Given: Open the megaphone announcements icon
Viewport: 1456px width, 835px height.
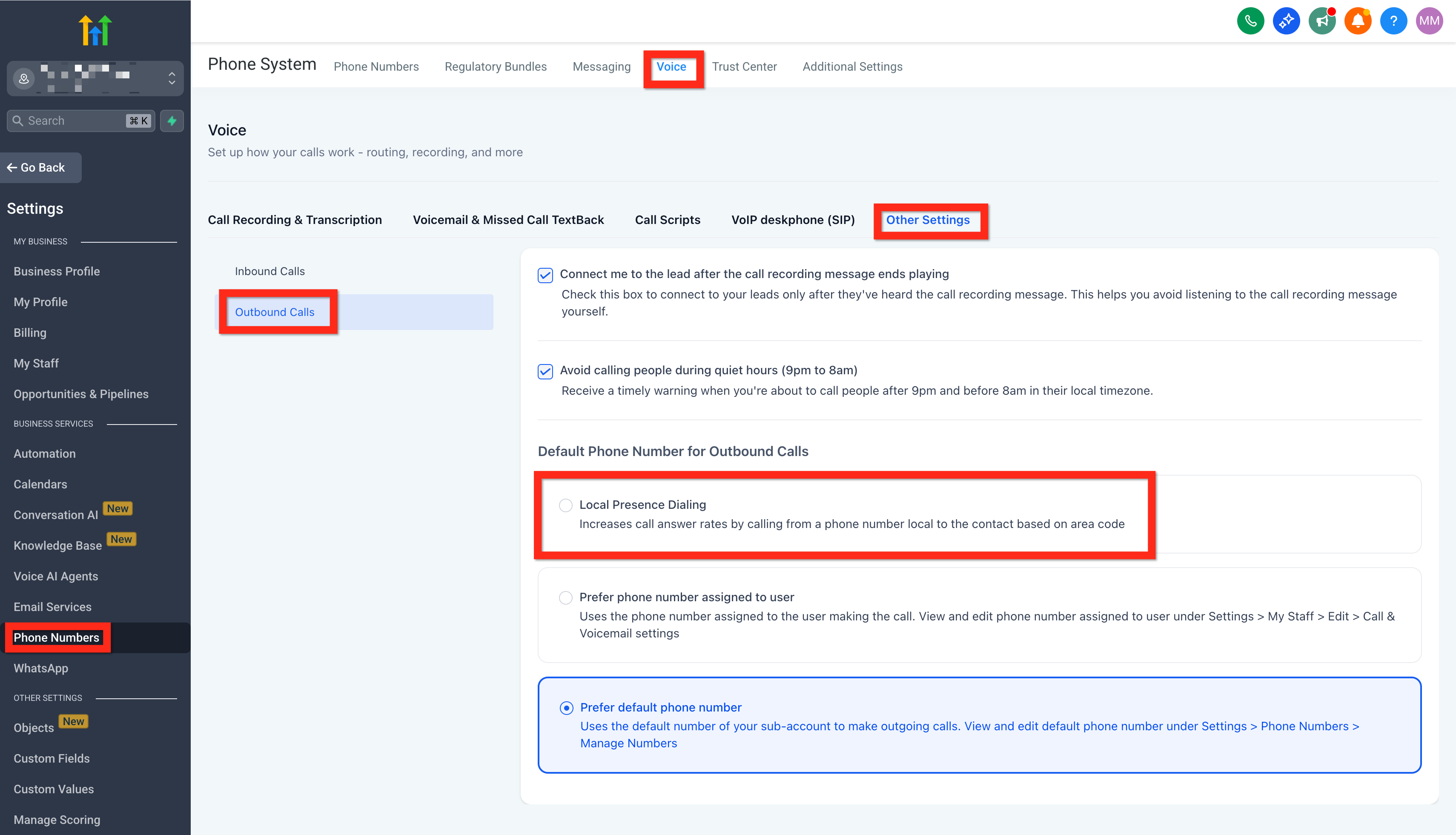Looking at the screenshot, I should click(1322, 21).
